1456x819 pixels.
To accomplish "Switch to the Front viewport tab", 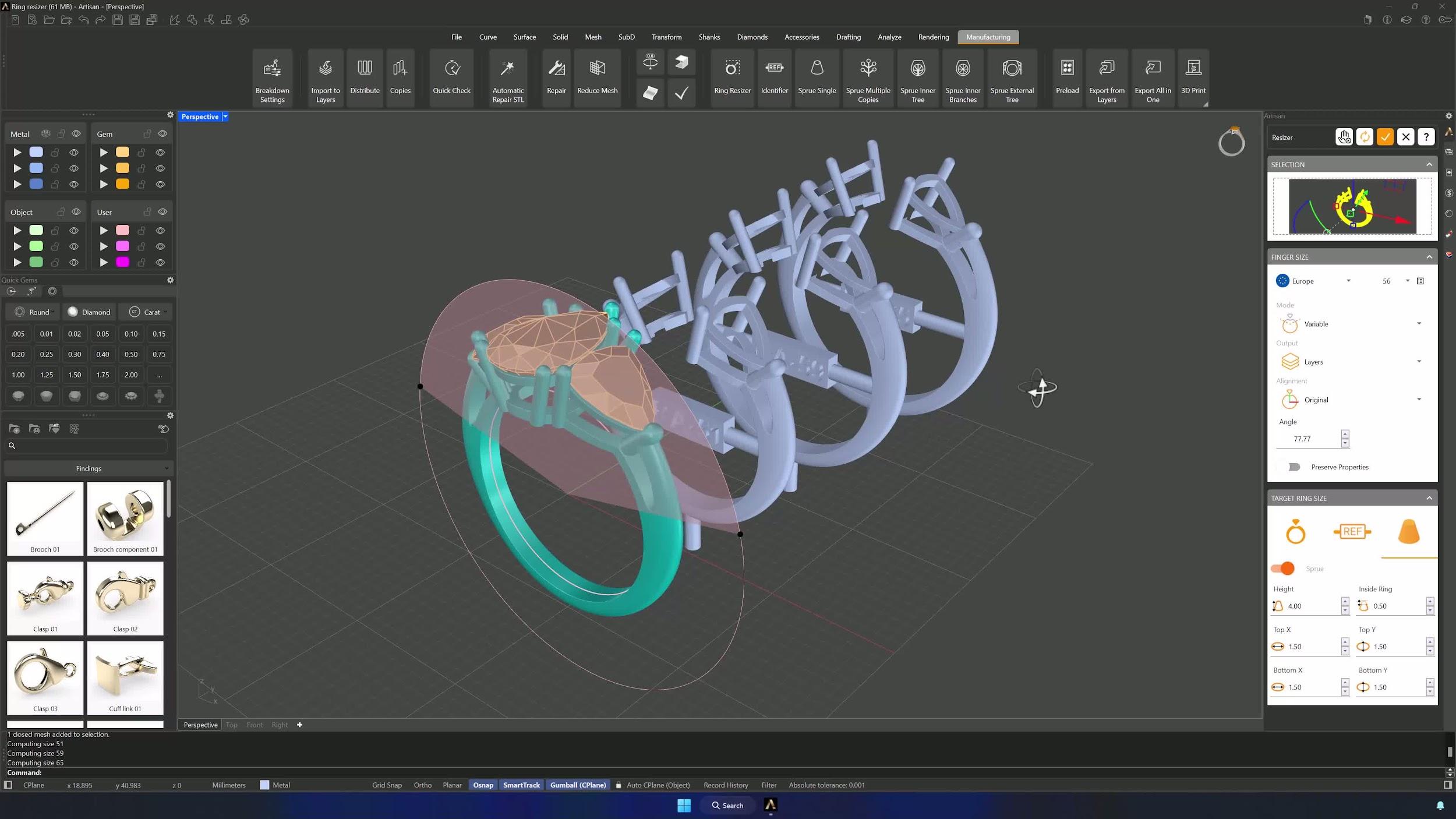I will 255,725.
